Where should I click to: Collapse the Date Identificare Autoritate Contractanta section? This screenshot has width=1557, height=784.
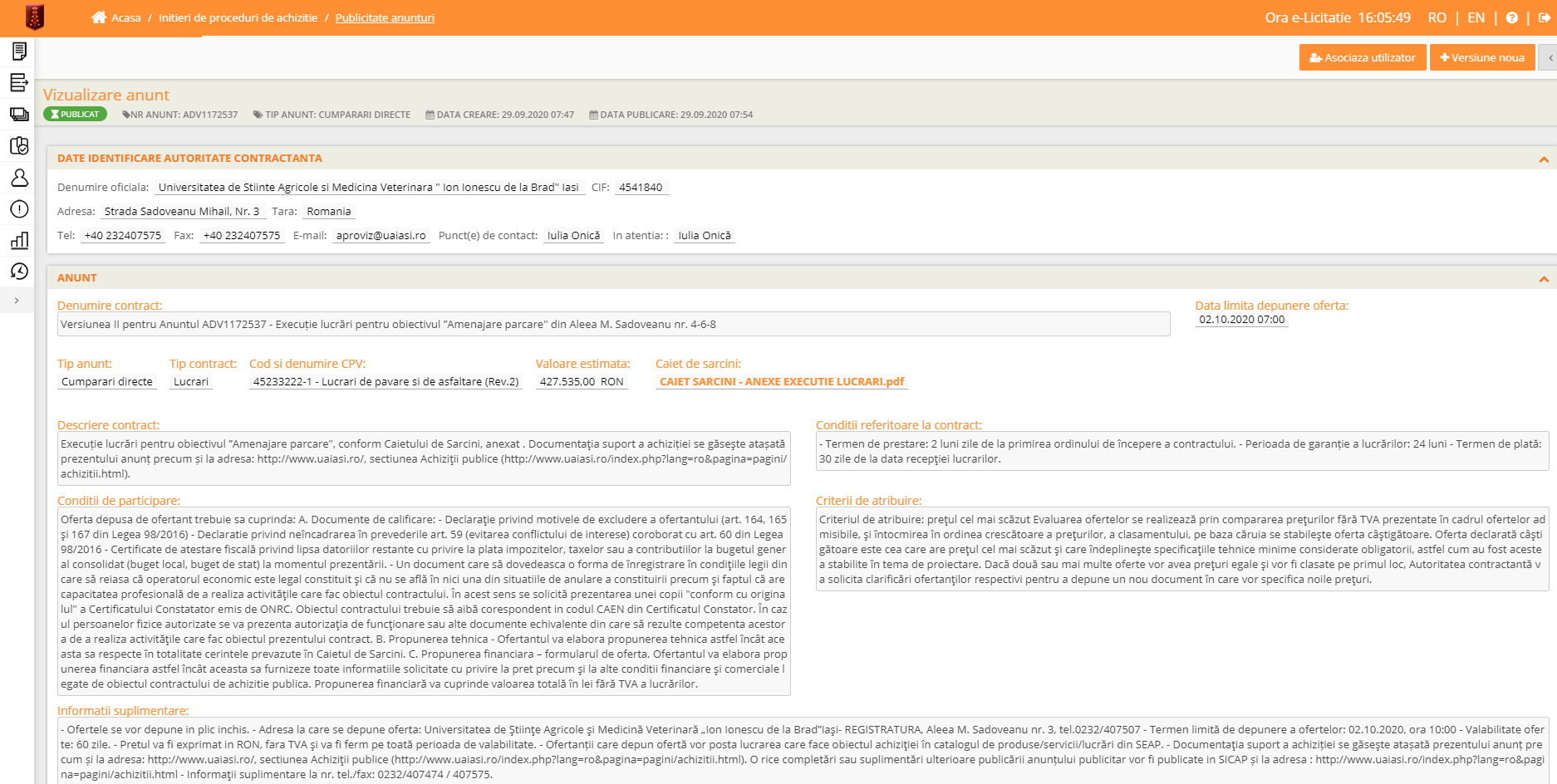[1543, 159]
